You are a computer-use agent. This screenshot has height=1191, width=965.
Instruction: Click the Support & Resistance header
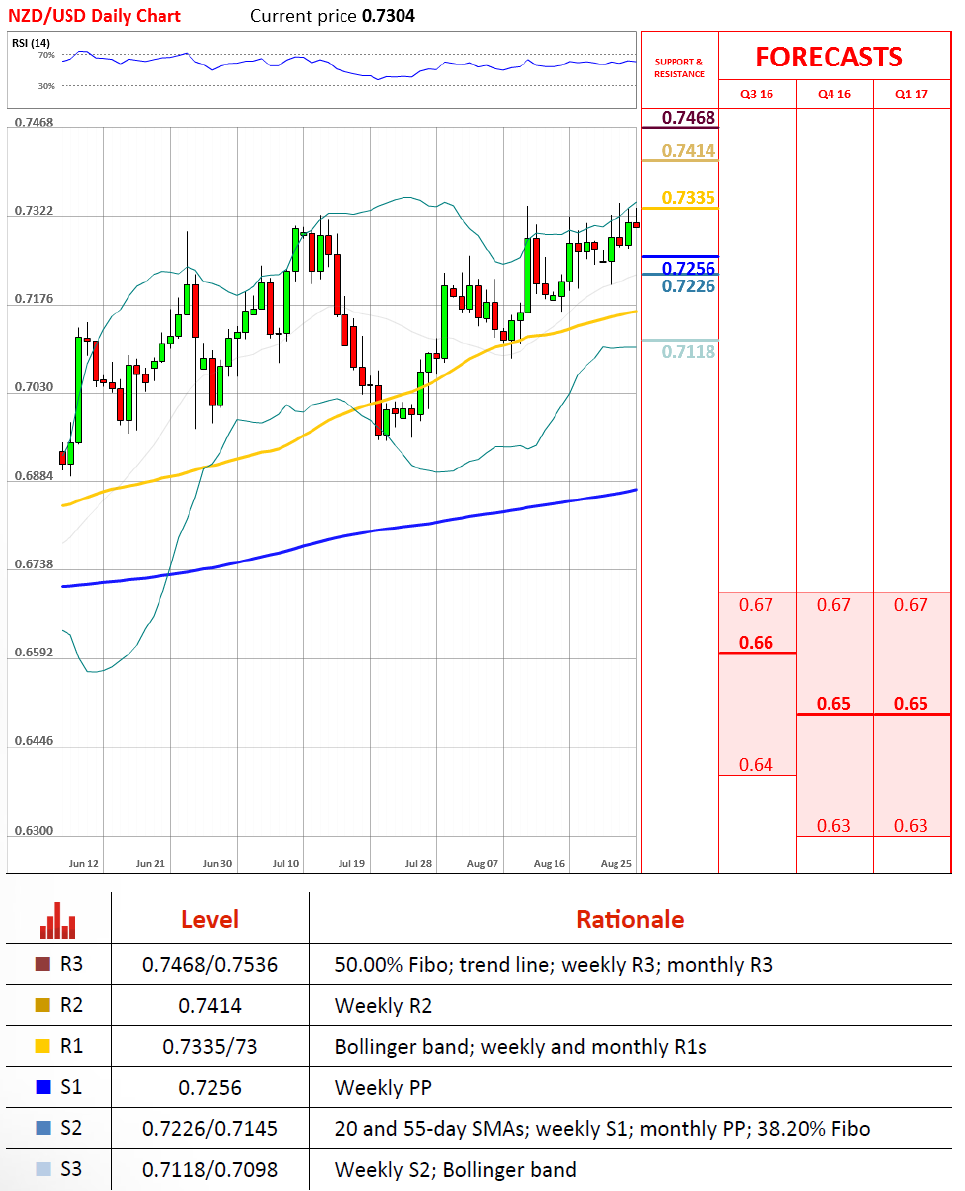[679, 68]
